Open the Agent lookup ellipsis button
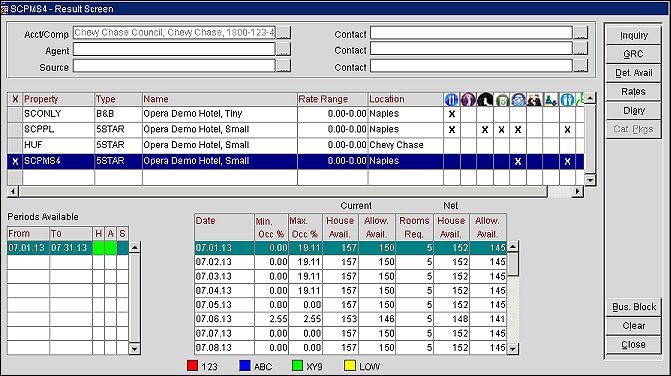 (x=283, y=49)
